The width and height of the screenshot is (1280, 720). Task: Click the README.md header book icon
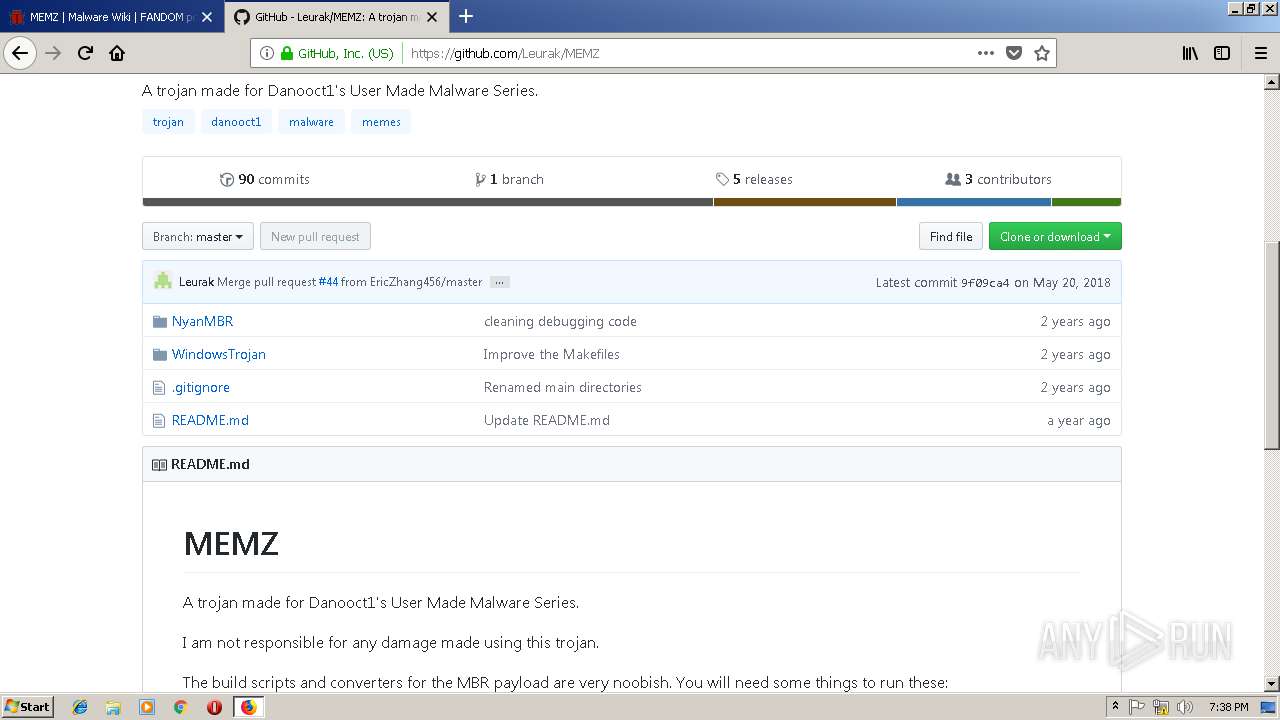click(x=159, y=464)
